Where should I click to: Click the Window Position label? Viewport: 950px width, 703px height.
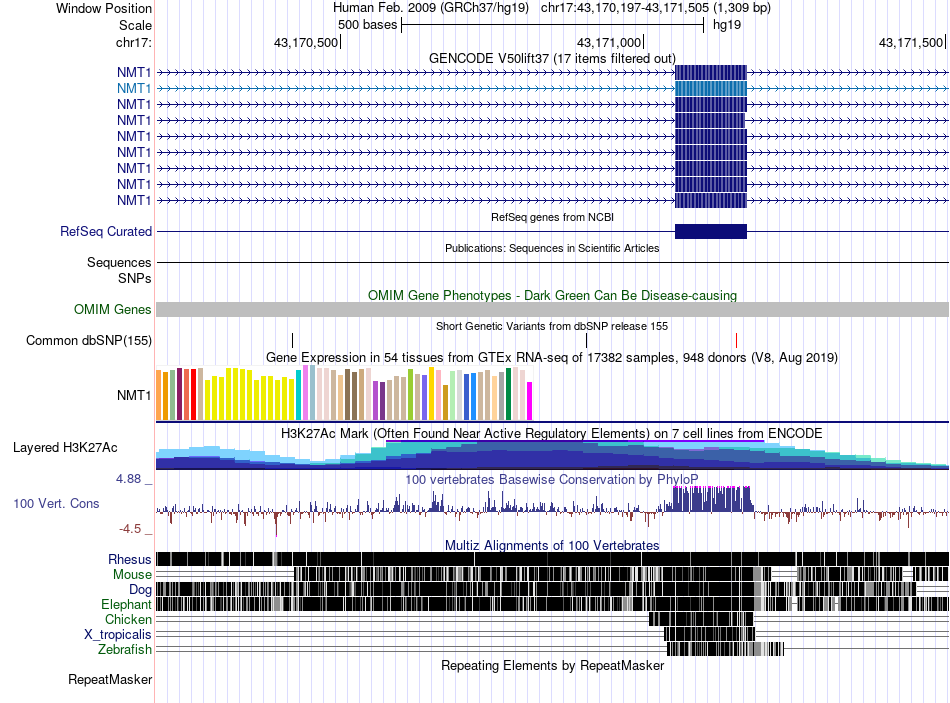104,8
